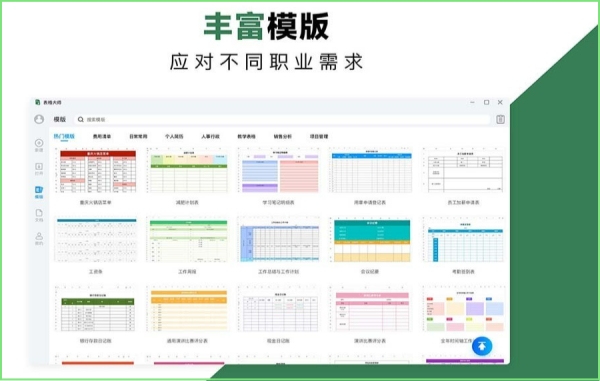
Task: Select 打开 (Open) in the left sidebar
Action: [39, 169]
